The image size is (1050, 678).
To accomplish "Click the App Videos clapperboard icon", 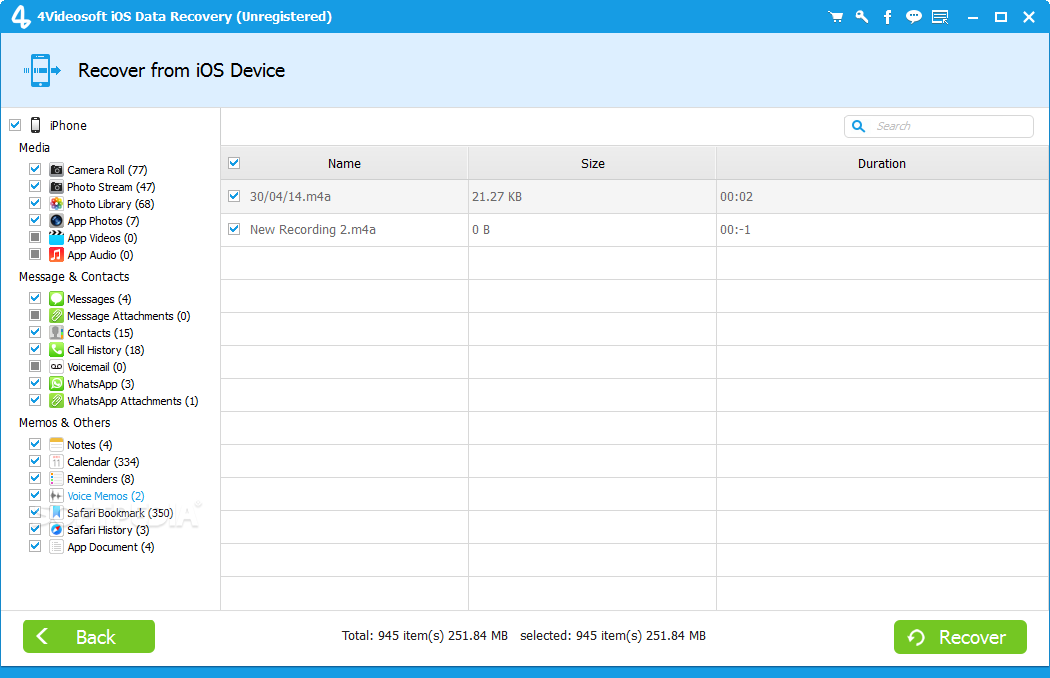I will coord(57,238).
